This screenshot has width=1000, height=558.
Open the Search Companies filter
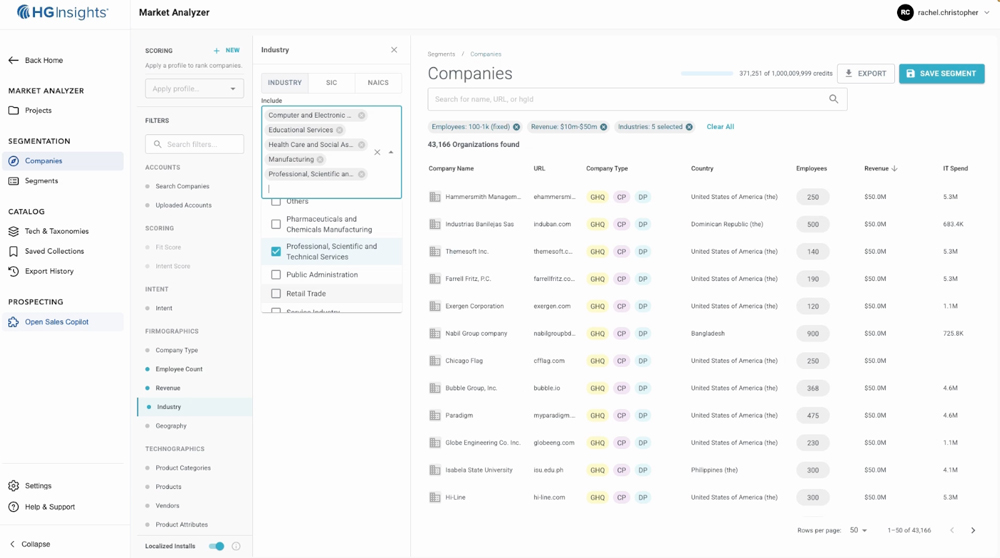pyautogui.click(x=182, y=186)
